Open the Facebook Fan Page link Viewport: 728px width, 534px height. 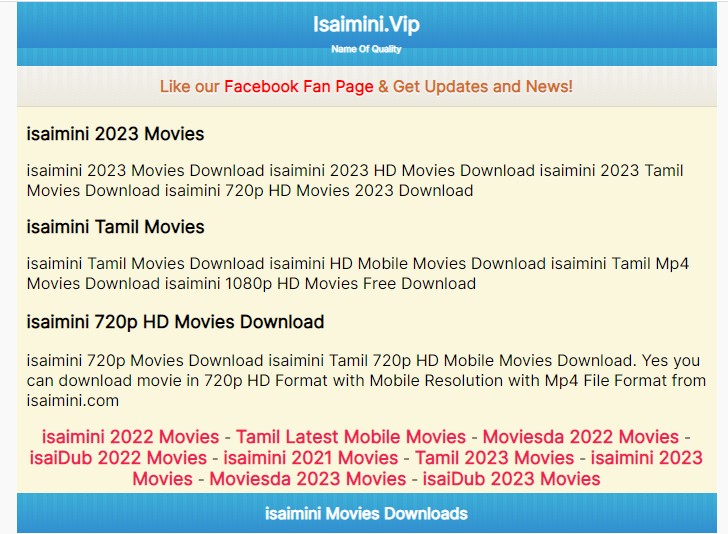click(x=299, y=86)
